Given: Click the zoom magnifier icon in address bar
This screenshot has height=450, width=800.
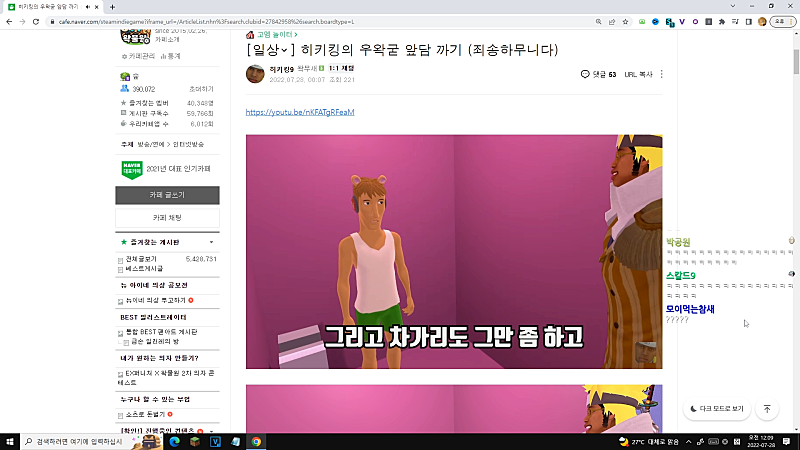Looking at the screenshot, I should pyautogui.click(x=598, y=22).
